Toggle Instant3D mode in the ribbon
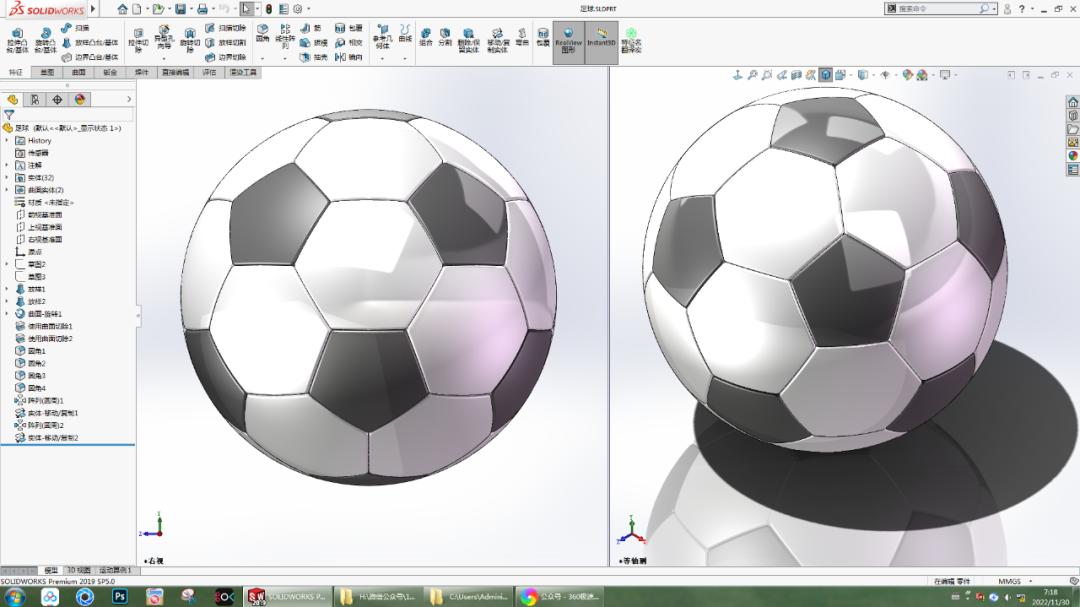 click(601, 39)
